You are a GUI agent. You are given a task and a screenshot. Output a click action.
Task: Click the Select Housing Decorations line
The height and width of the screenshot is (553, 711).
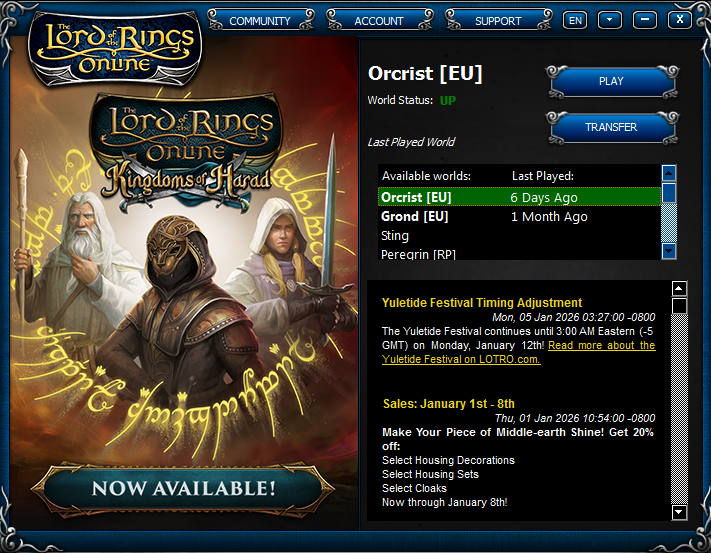point(448,461)
